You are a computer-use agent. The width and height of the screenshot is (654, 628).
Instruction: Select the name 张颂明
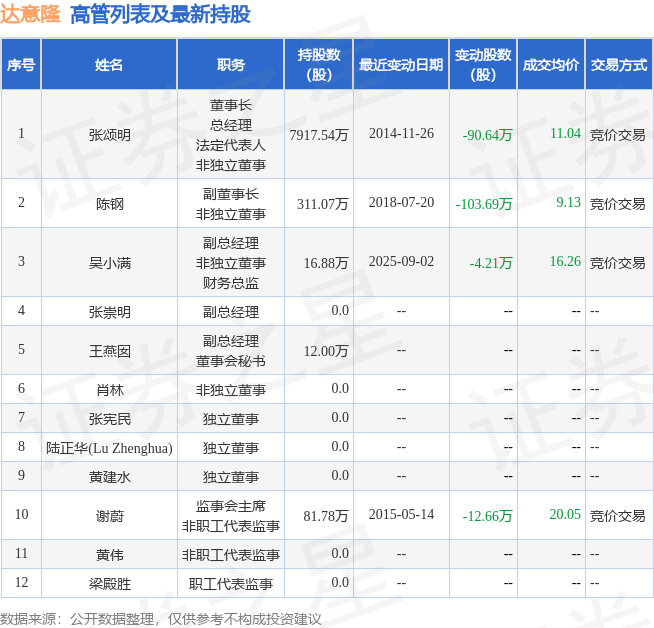tap(110, 135)
